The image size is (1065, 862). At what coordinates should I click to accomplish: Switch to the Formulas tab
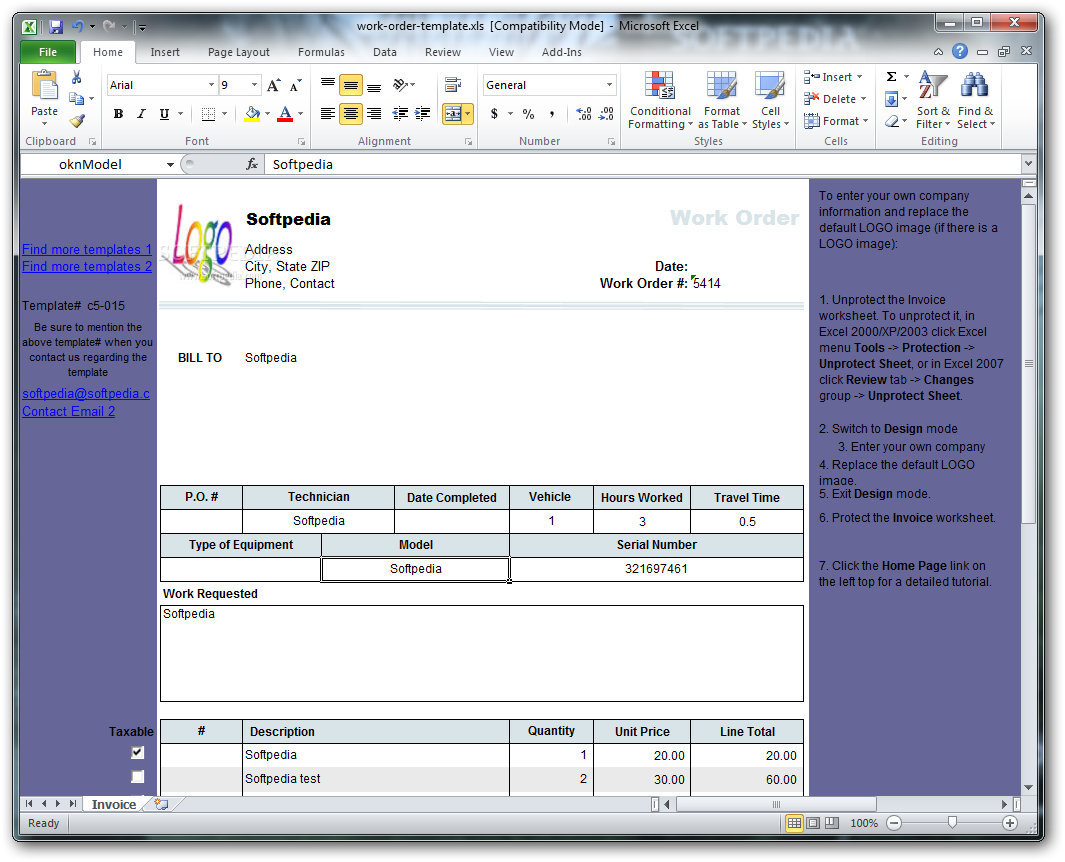[x=321, y=52]
